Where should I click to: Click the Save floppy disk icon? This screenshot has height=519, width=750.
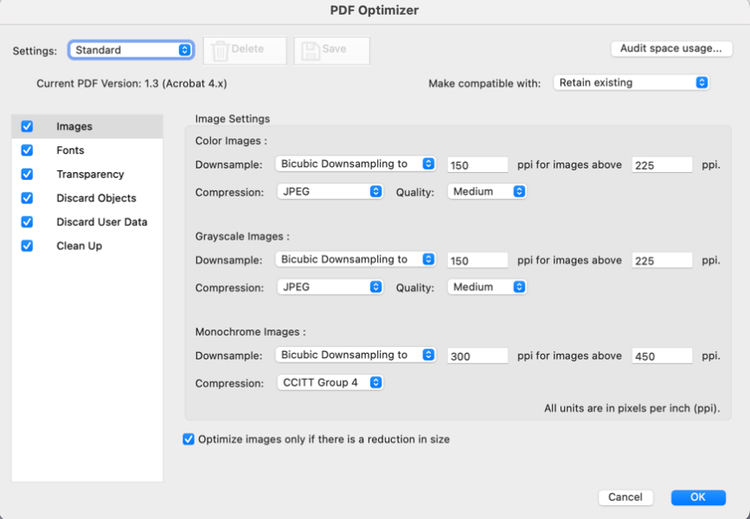tap(311, 50)
